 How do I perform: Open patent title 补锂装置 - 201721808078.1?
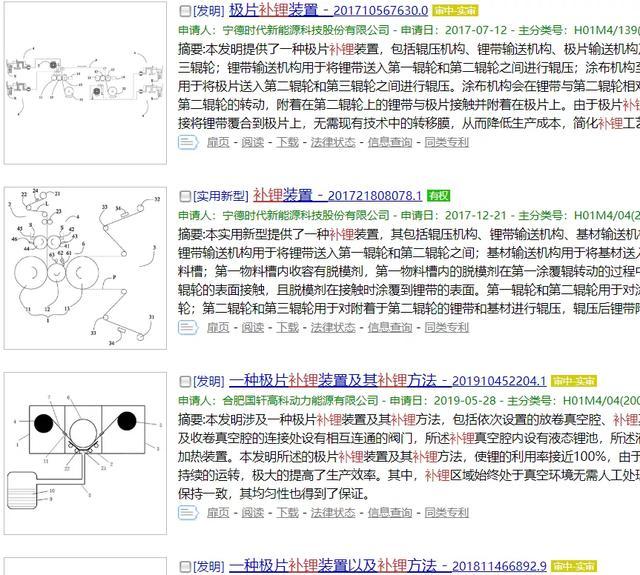(x=337, y=195)
